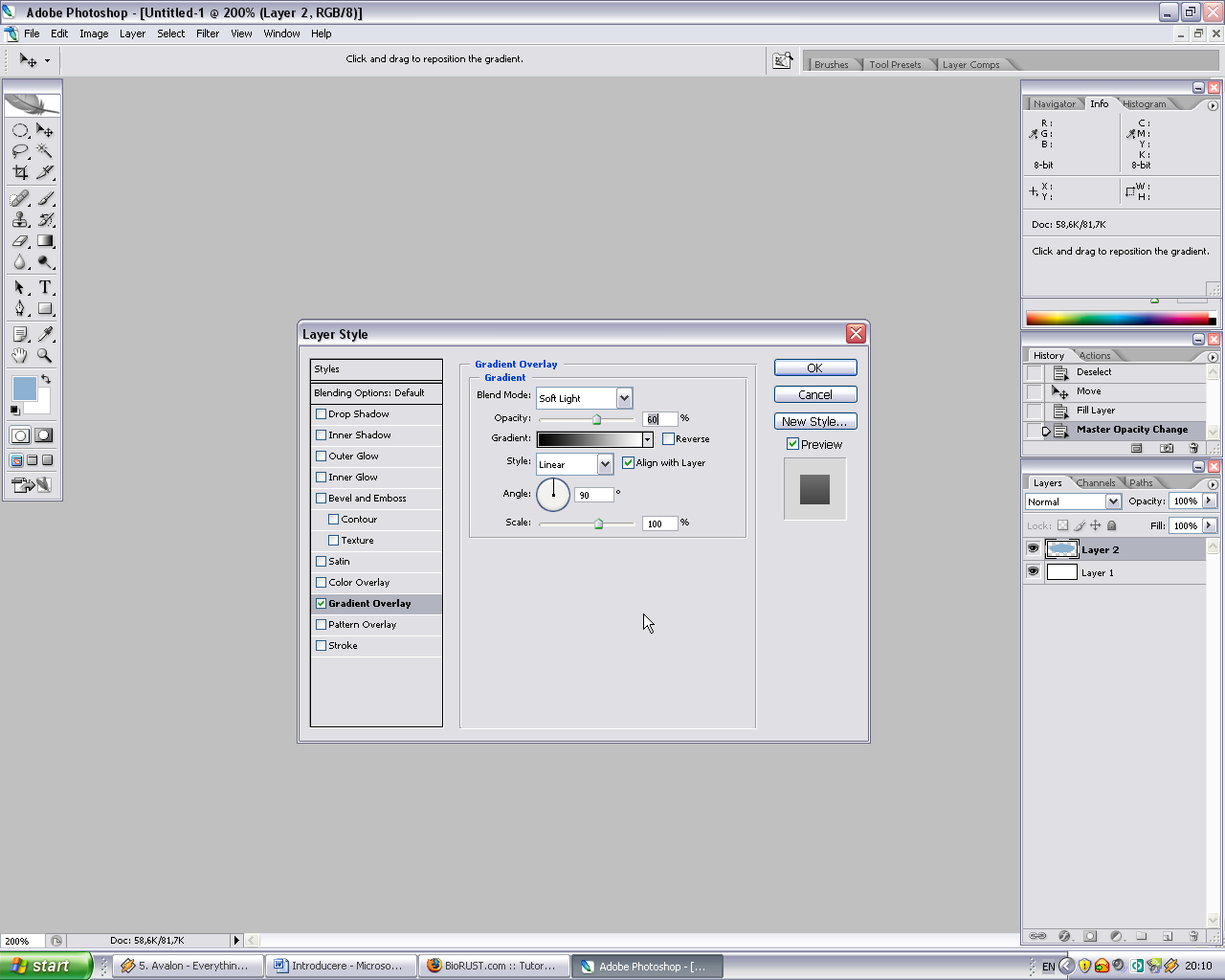This screenshot has width=1225, height=980.
Task: Select the Lasso tool
Action: (x=20, y=151)
